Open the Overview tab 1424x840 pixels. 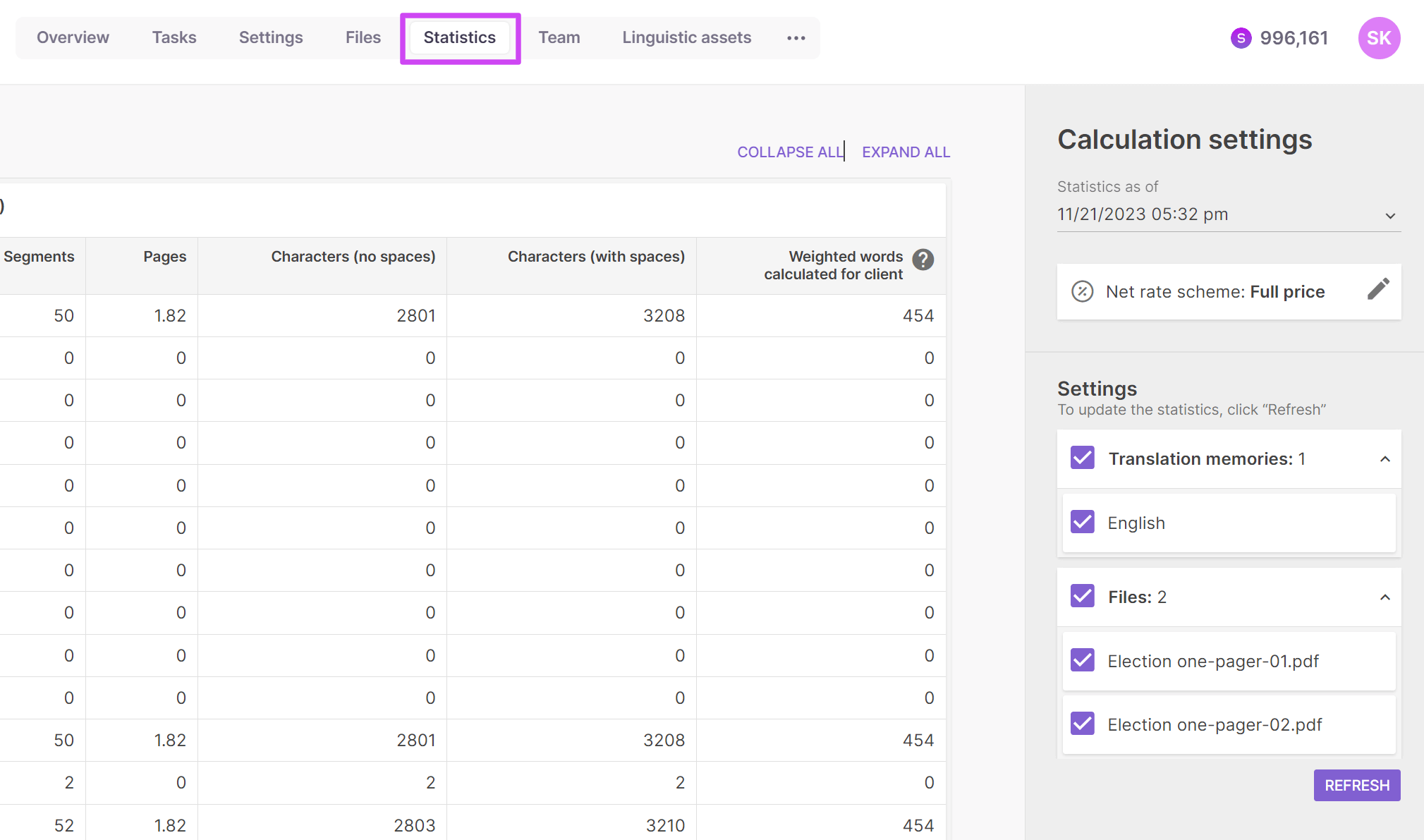coord(73,37)
